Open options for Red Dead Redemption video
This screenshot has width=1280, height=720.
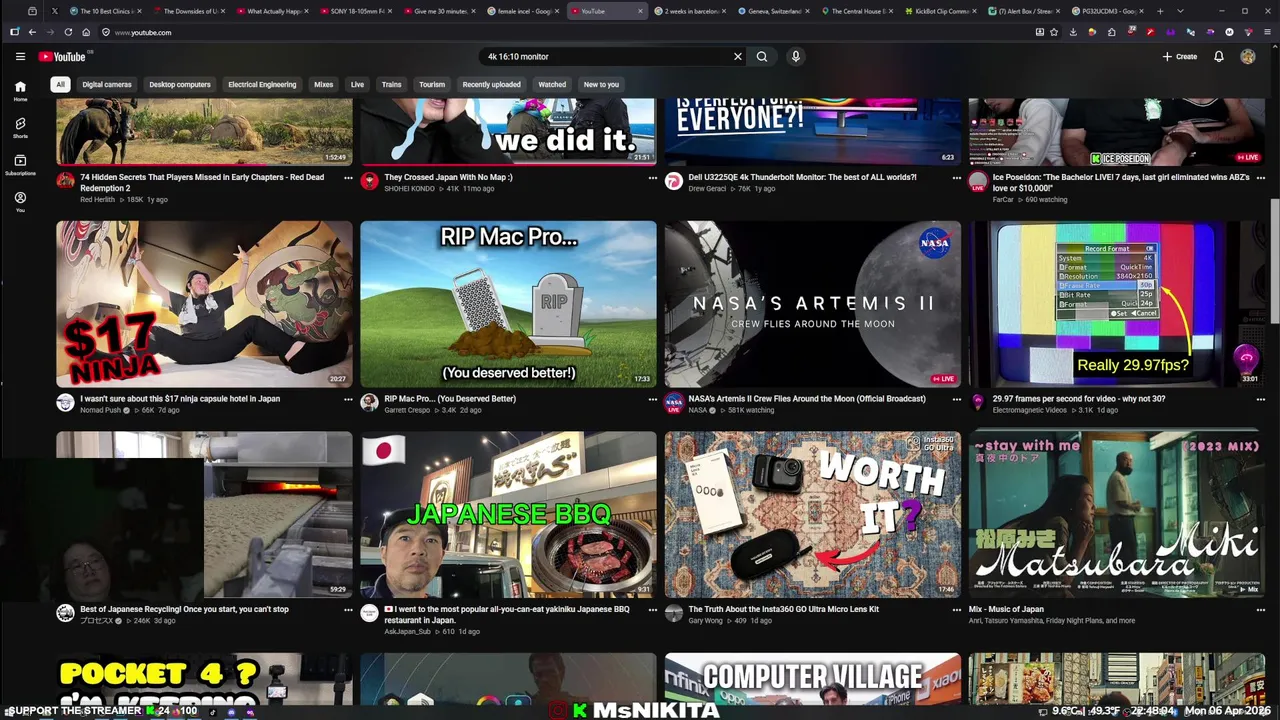tap(348, 178)
